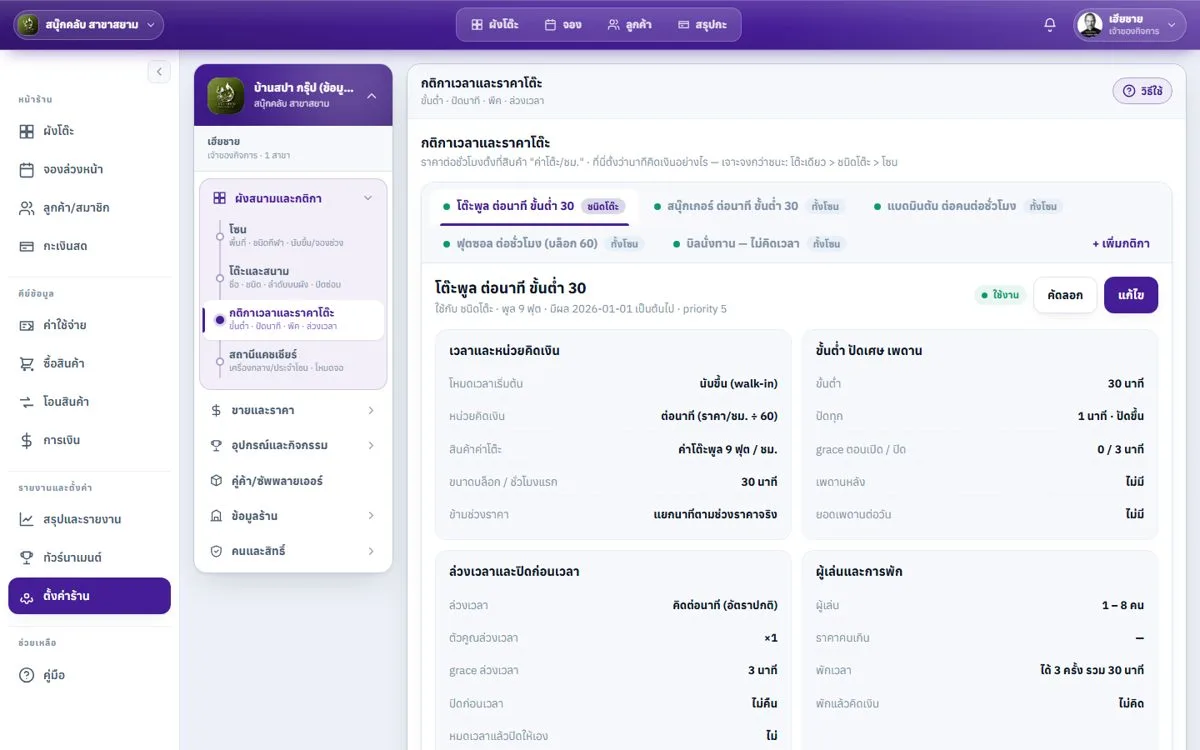Expand ขายและราคา settings section

[x=293, y=411]
